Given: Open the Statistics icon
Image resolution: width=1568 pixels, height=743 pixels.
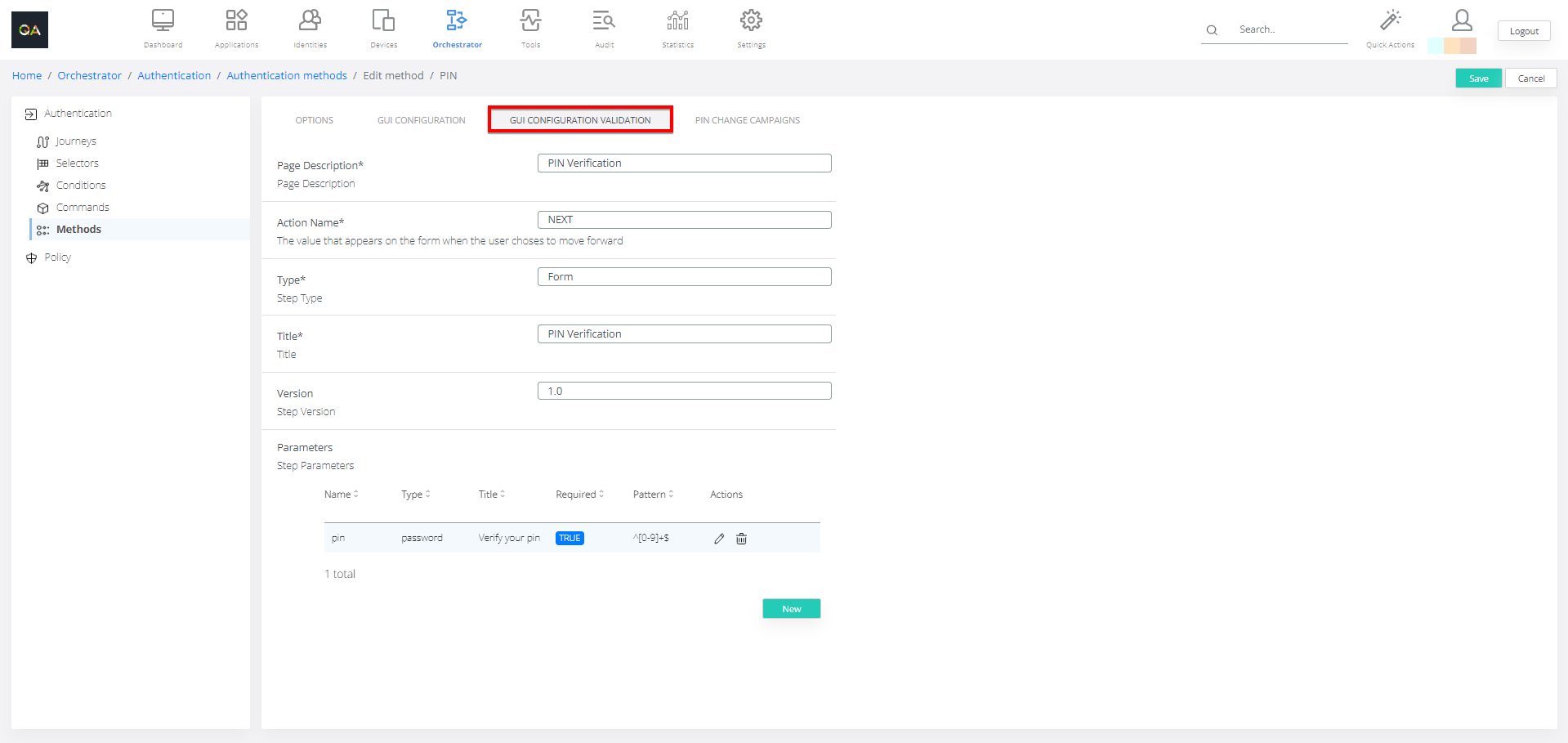Looking at the screenshot, I should pos(677,20).
